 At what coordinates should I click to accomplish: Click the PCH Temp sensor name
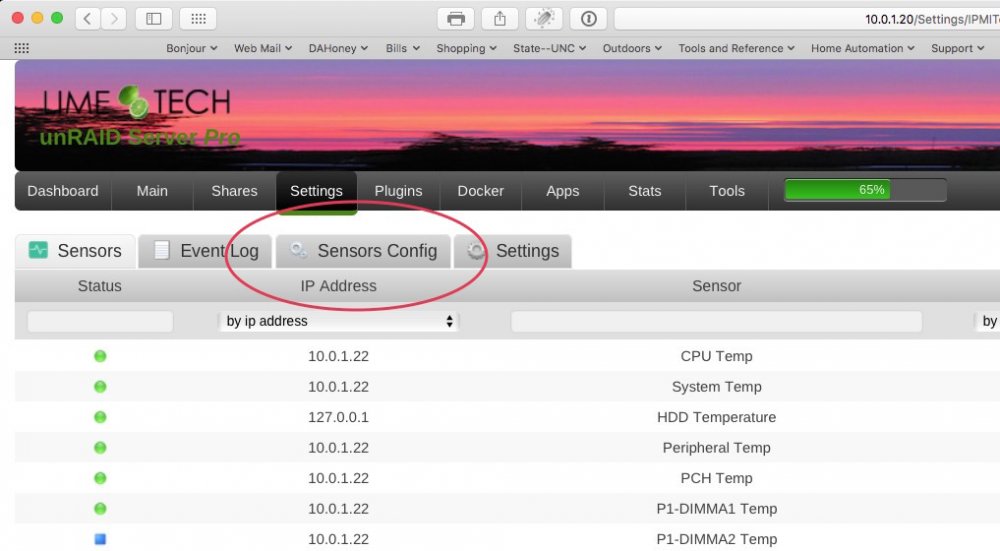pyautogui.click(x=716, y=478)
